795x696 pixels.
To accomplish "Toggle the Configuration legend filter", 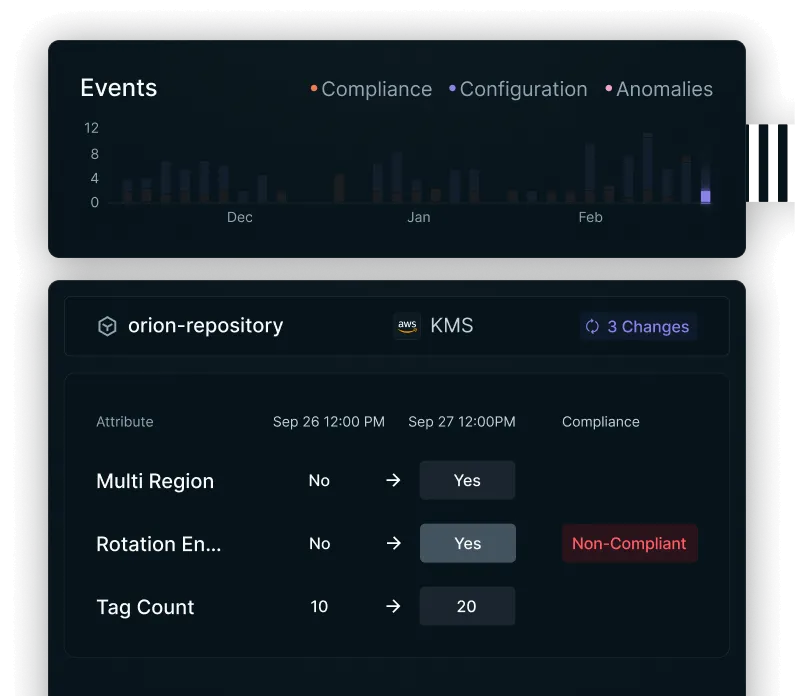I will coord(518,89).
